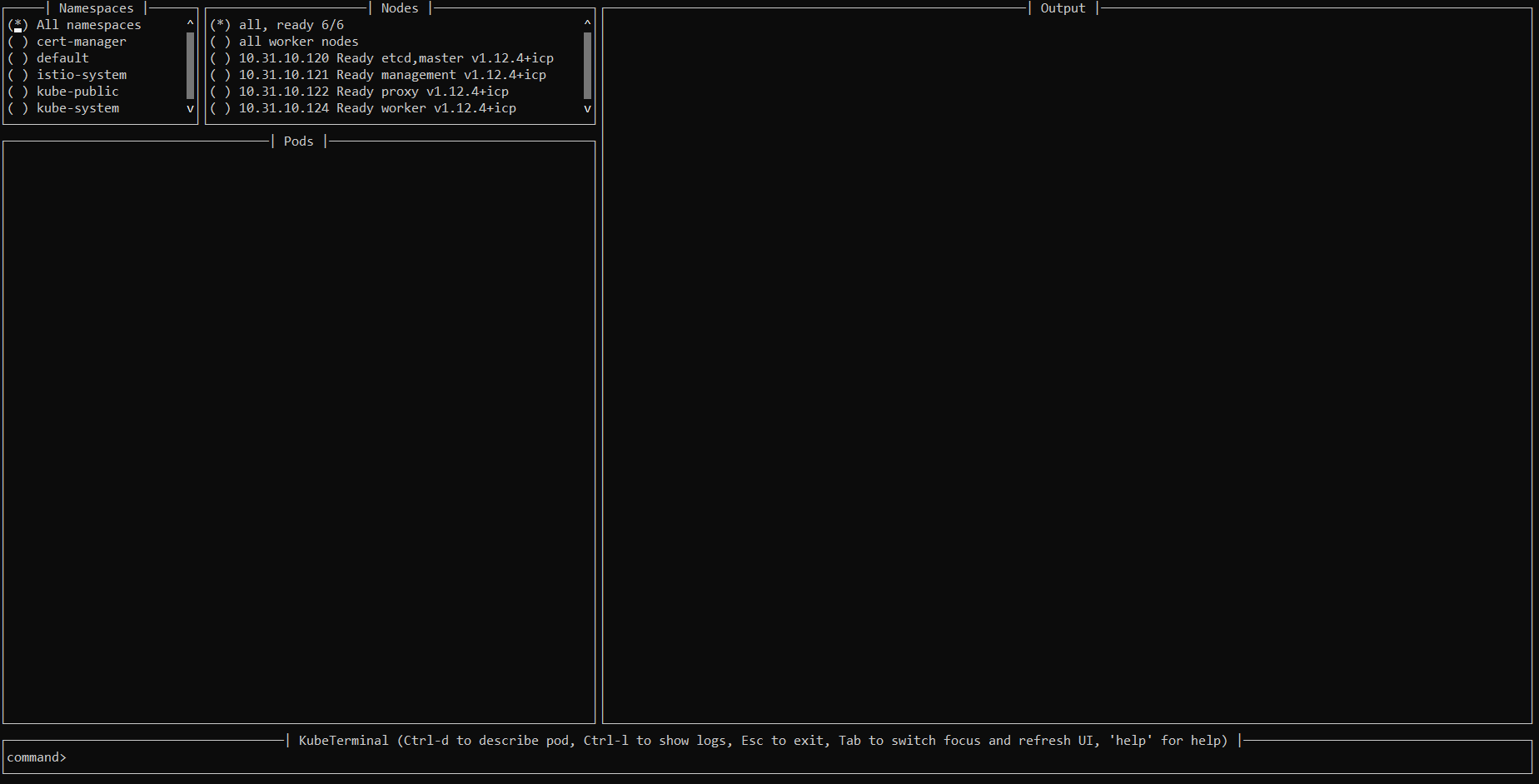Select node 10.31.10.120 radio button
This screenshot has height=784, width=1539.
pos(220,58)
